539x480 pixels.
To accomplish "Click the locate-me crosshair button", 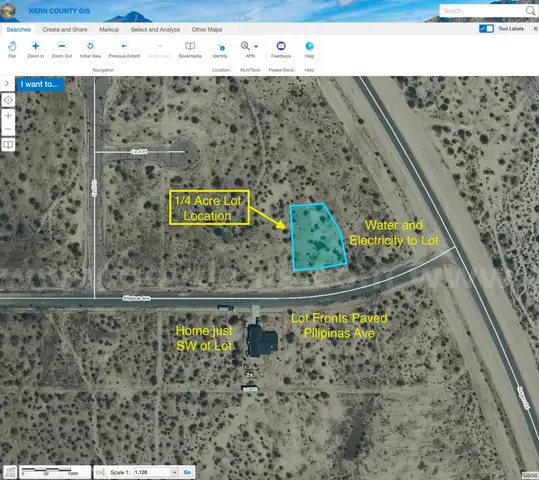I will (8, 100).
